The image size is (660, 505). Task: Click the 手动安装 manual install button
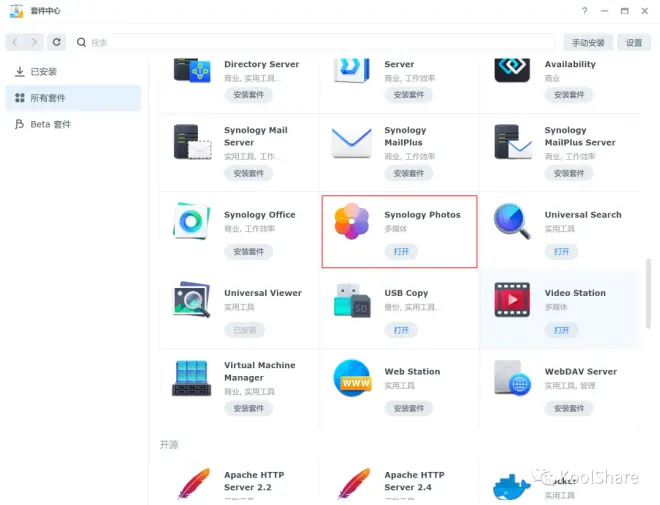588,43
